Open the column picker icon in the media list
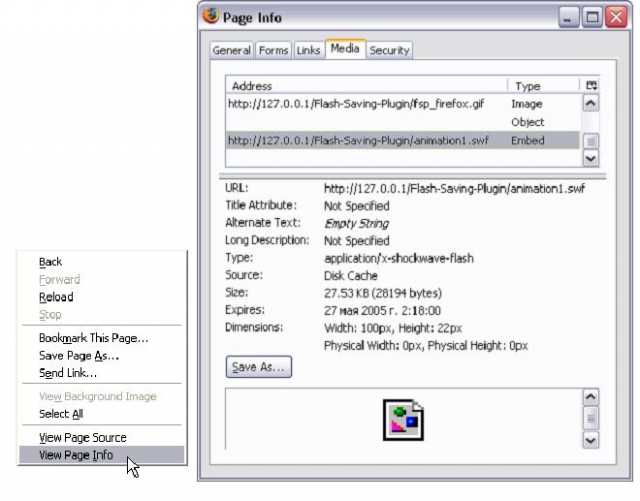 point(590,86)
